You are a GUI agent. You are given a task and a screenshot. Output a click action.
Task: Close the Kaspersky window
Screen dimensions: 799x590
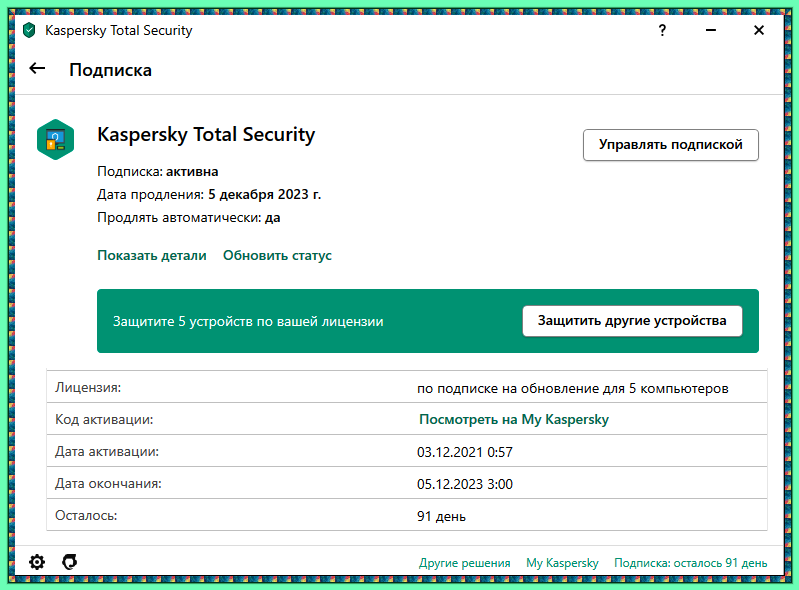pyautogui.click(x=759, y=31)
